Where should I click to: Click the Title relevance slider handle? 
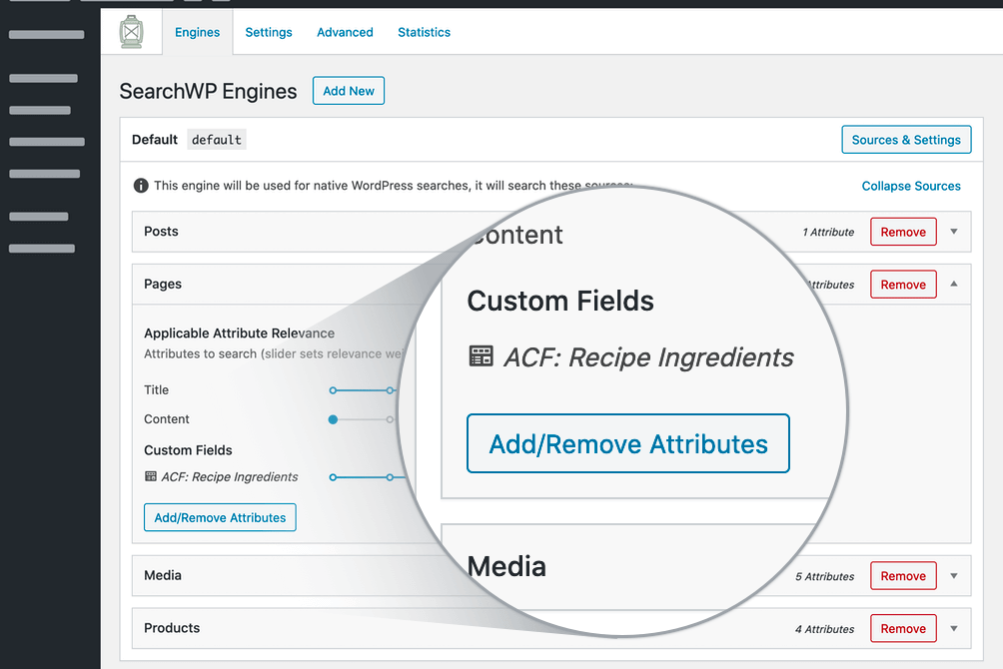click(x=333, y=390)
